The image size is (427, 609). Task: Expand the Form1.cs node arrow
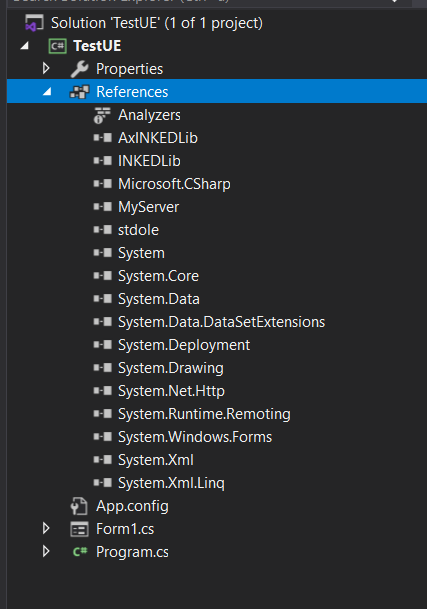click(x=46, y=528)
